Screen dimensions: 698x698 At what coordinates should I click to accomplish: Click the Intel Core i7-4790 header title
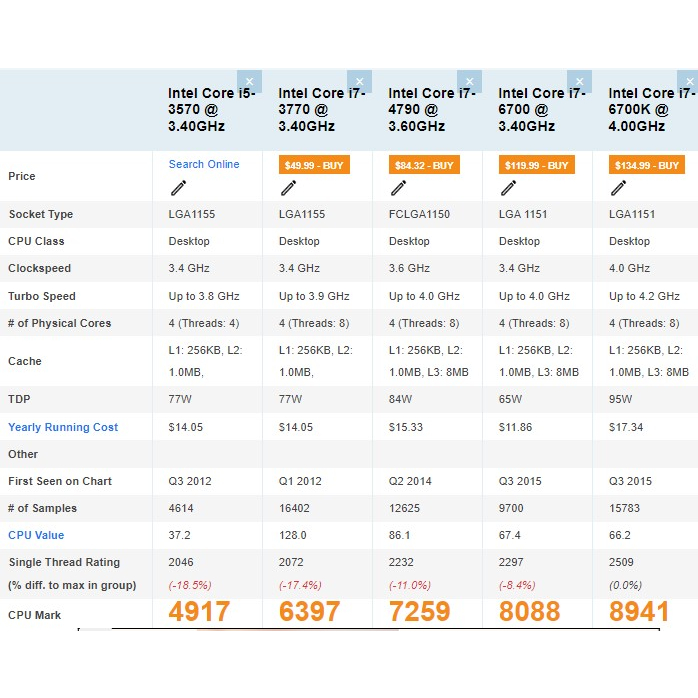click(431, 110)
